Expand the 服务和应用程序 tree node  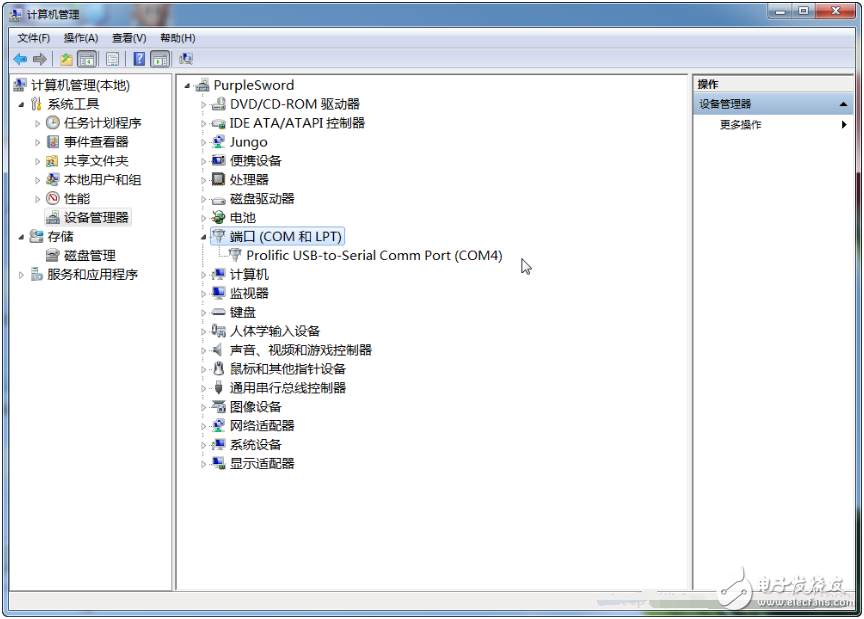[21, 275]
